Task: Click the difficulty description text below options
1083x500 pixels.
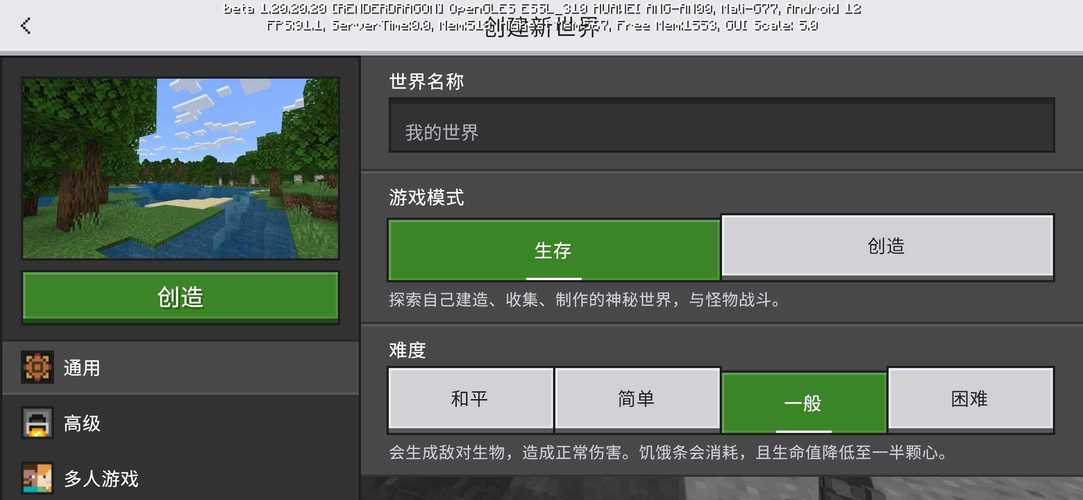Action: click(667, 453)
